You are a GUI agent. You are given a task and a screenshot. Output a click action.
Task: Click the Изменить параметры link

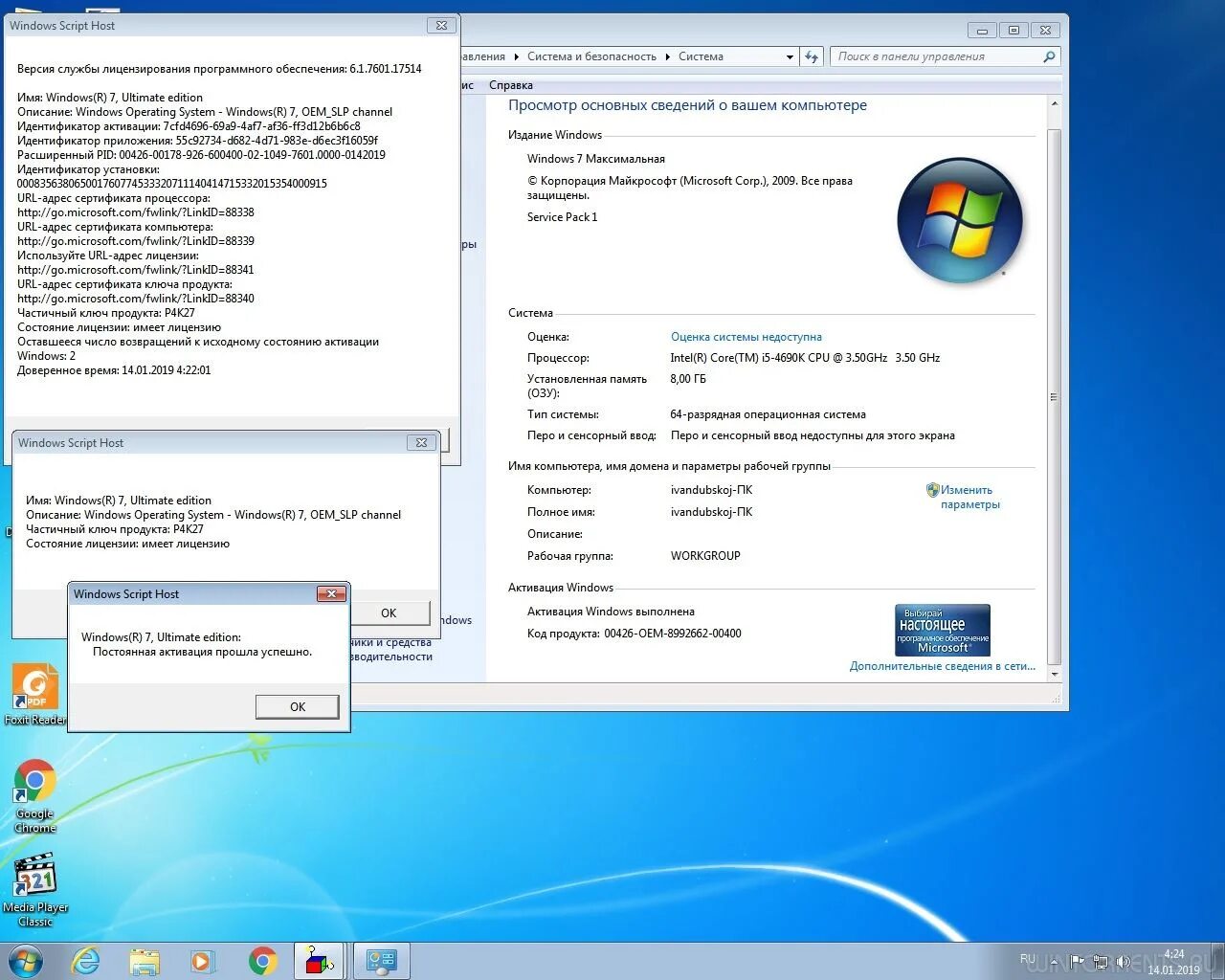click(x=969, y=497)
